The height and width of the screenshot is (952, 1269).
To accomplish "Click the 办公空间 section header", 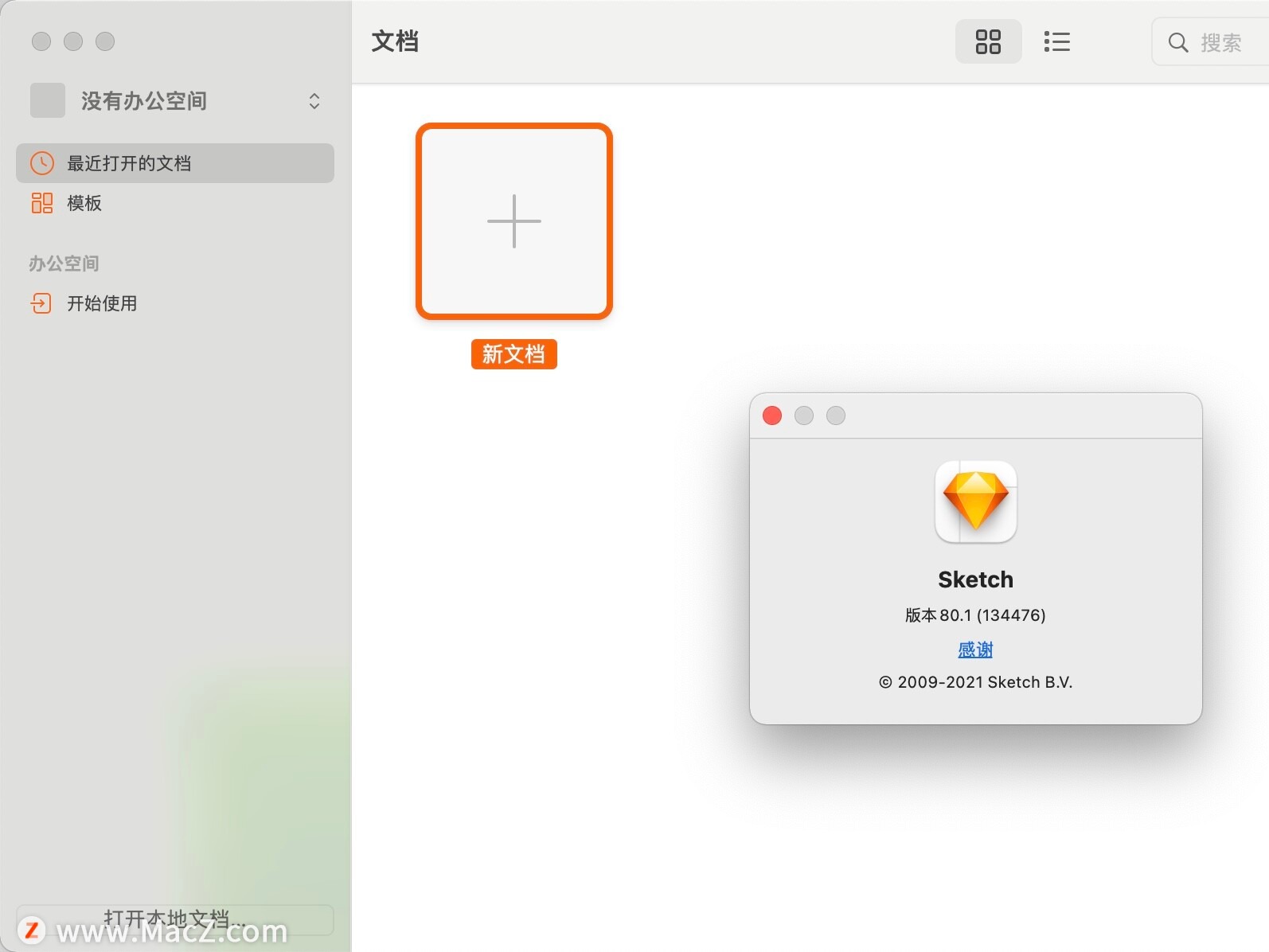I will coord(64,263).
